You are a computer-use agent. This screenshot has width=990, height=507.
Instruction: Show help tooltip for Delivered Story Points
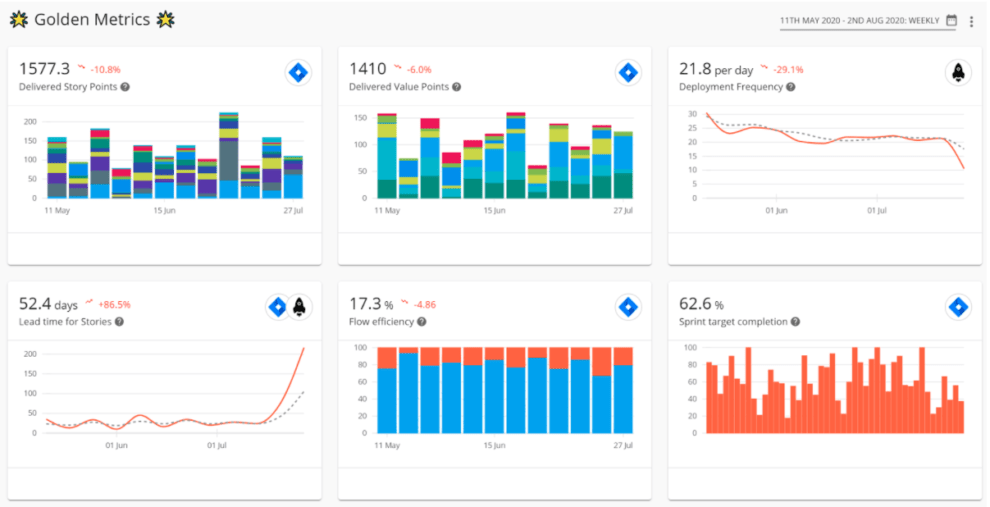(125, 87)
